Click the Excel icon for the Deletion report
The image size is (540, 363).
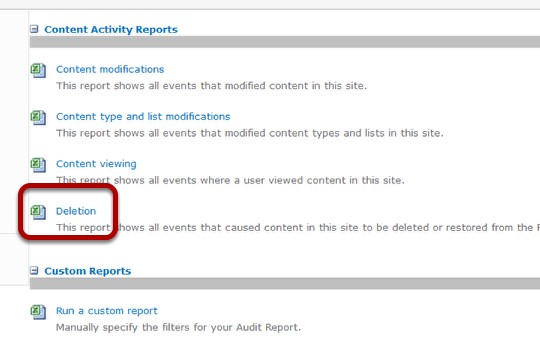pyautogui.click(x=38, y=212)
